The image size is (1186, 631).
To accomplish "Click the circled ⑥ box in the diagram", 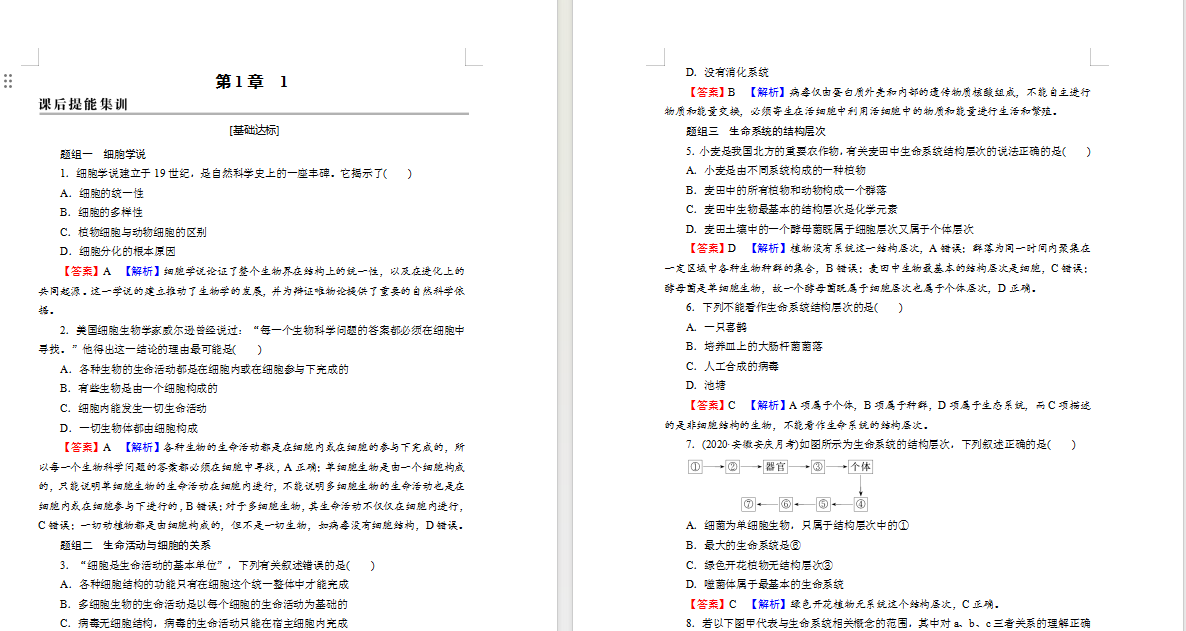I will click(x=785, y=503).
